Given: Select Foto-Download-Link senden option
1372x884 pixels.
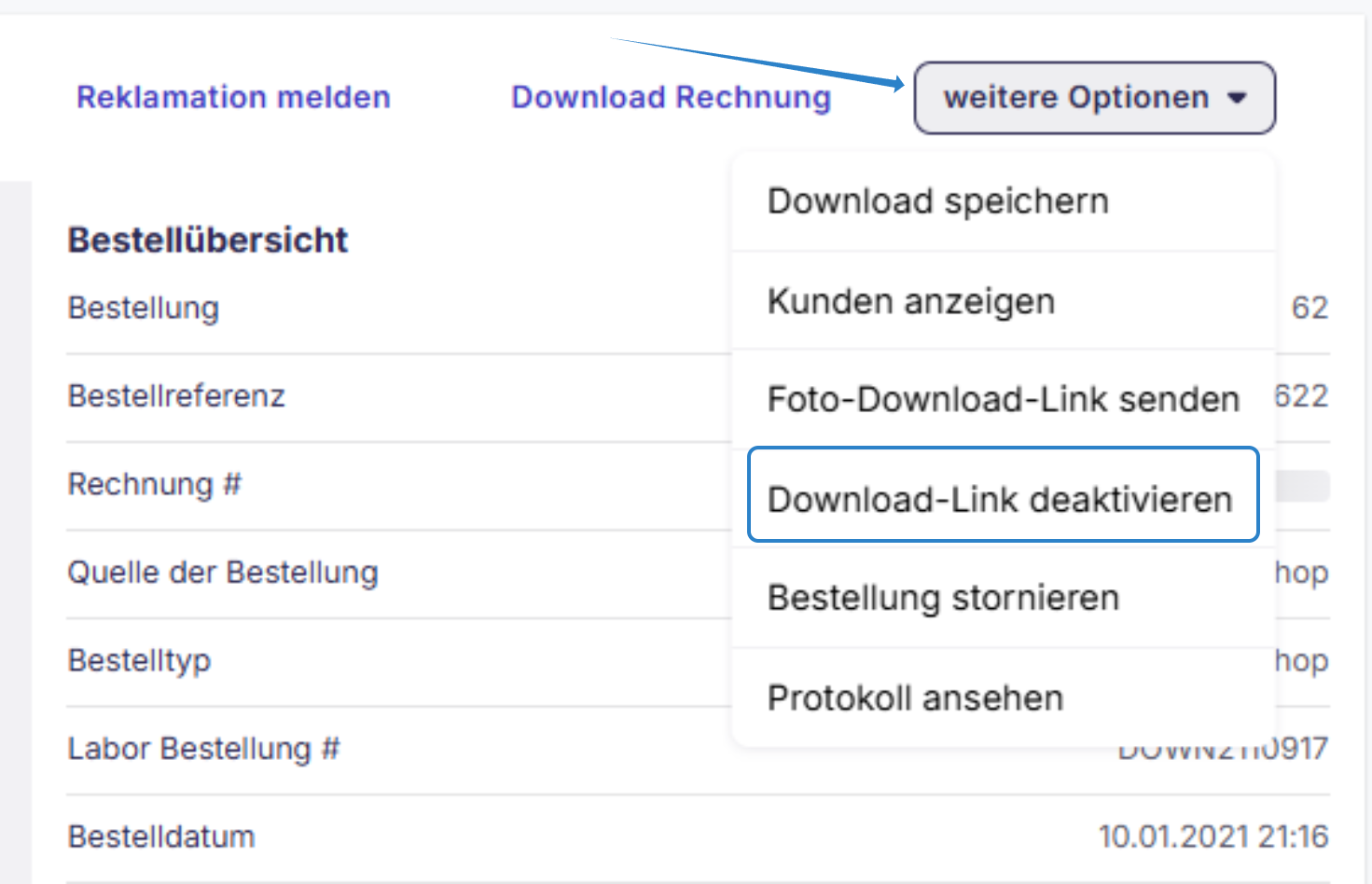Looking at the screenshot, I should click(1004, 399).
